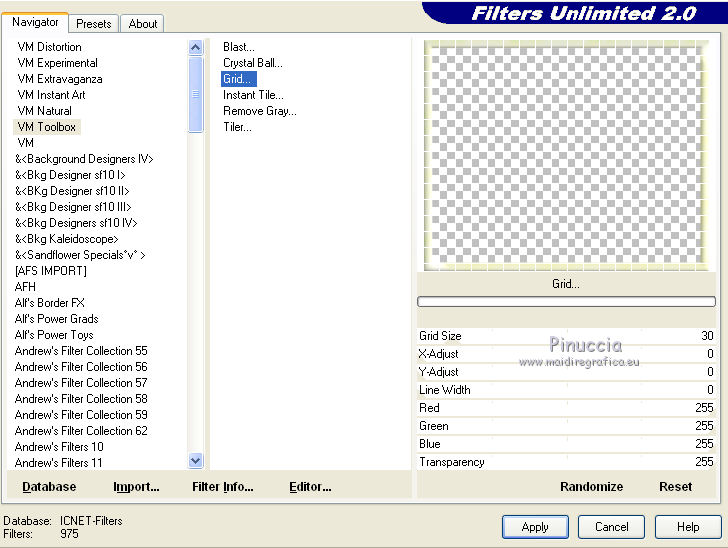Click the Import... button

(136, 487)
